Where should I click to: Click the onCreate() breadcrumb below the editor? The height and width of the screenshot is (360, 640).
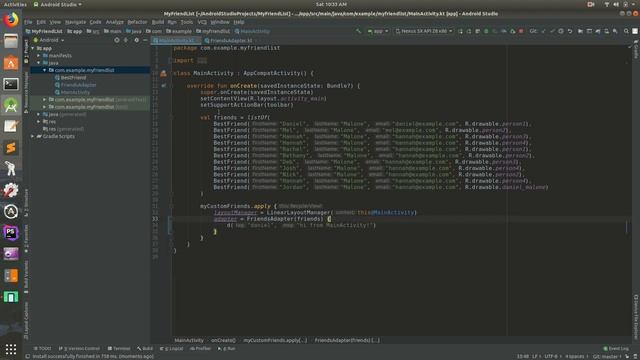223,340
